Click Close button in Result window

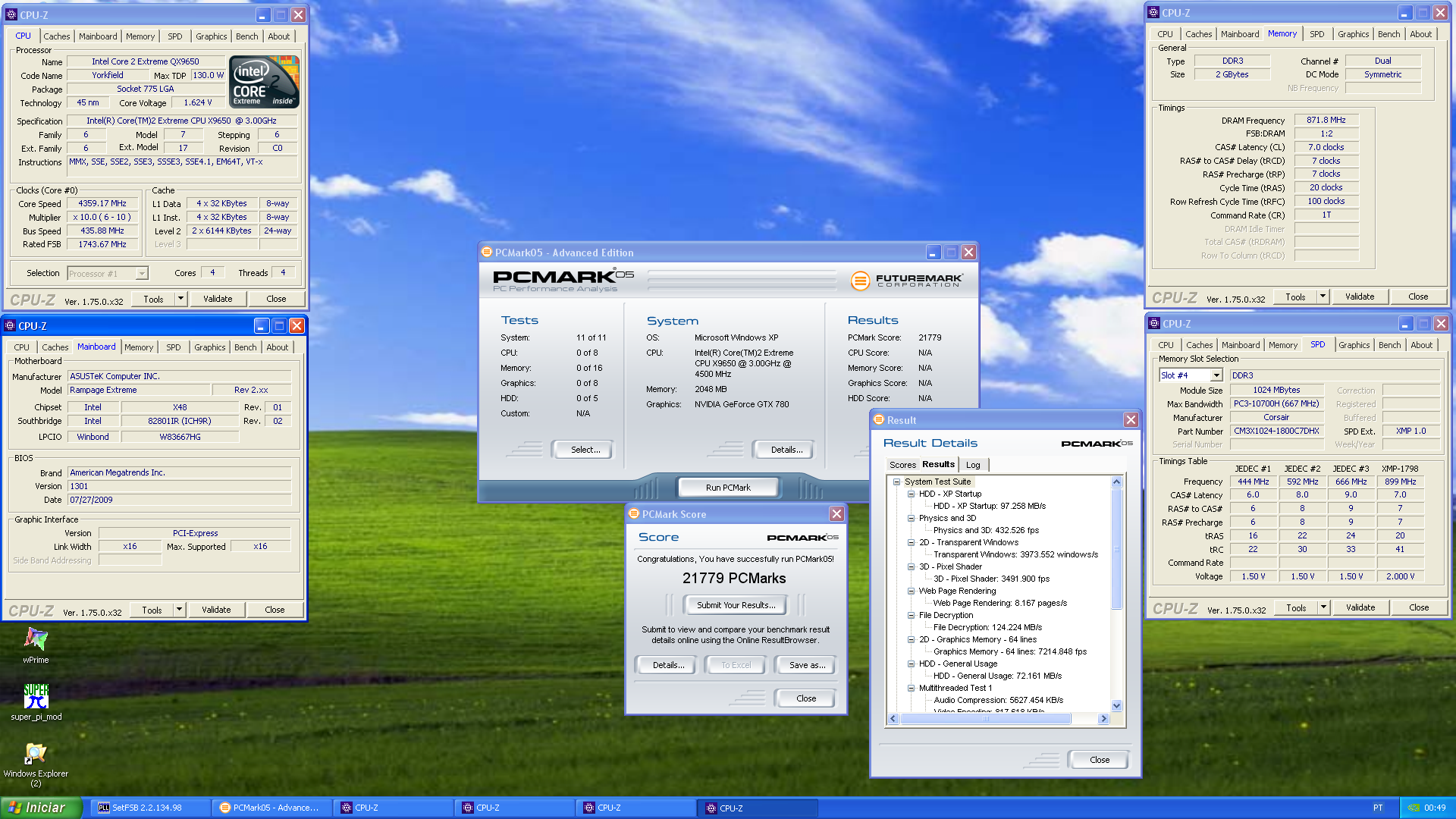[x=1099, y=760]
